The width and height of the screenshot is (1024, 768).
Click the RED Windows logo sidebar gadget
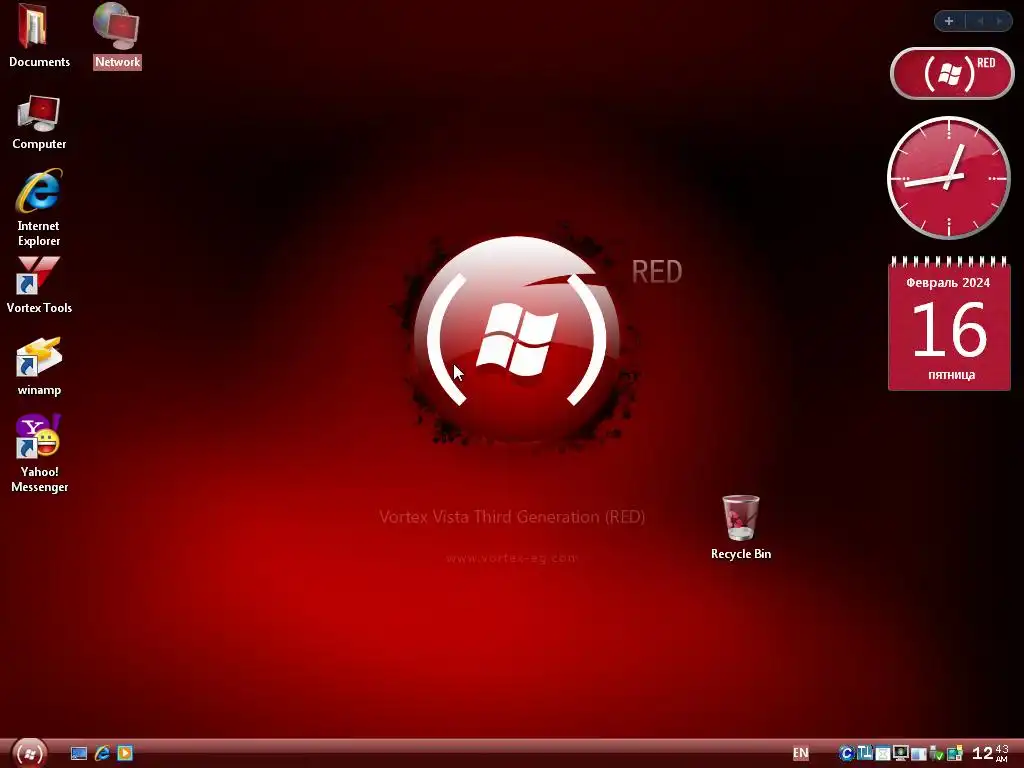coord(952,73)
